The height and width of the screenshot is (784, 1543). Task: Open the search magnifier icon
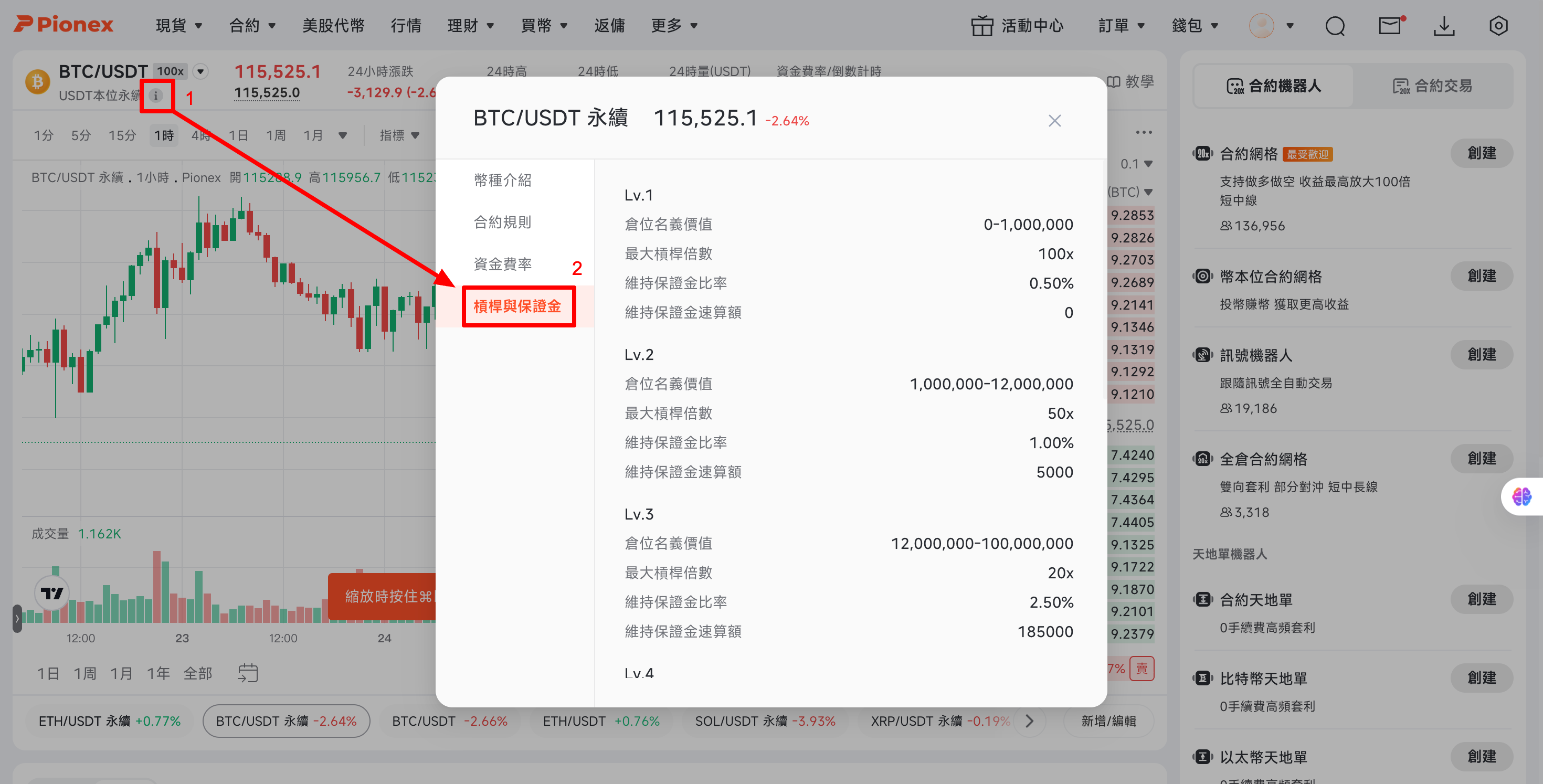[x=1335, y=26]
